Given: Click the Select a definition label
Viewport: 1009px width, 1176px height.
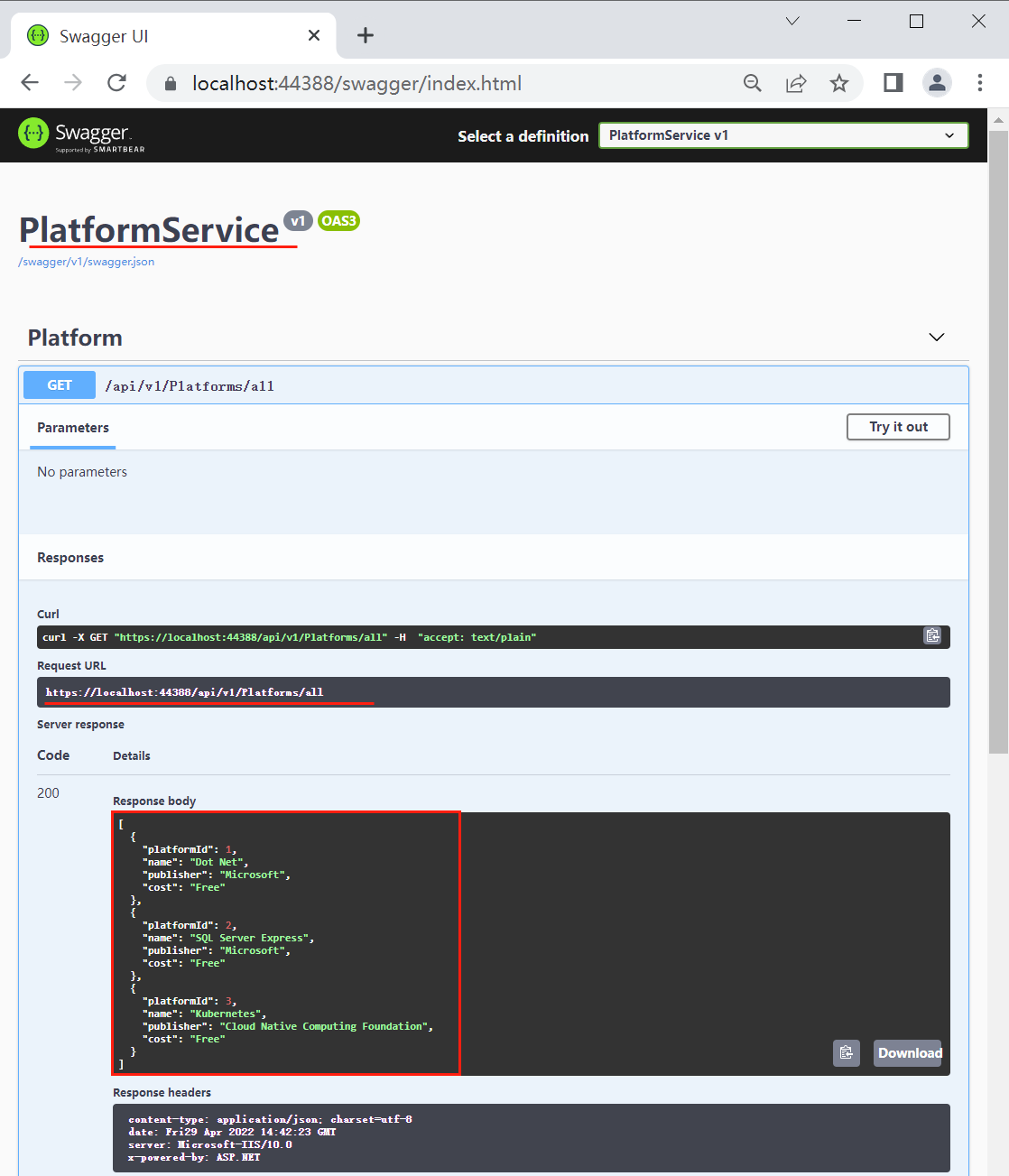Looking at the screenshot, I should [523, 136].
